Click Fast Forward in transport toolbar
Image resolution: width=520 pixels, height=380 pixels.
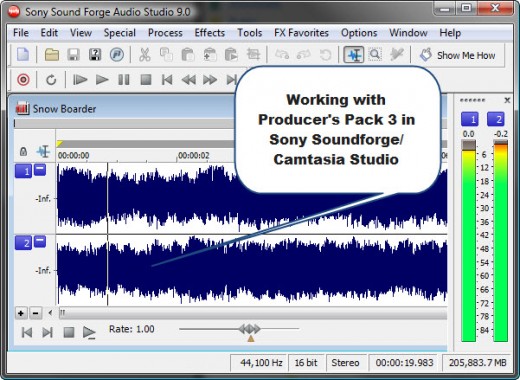pyautogui.click(x=210, y=80)
